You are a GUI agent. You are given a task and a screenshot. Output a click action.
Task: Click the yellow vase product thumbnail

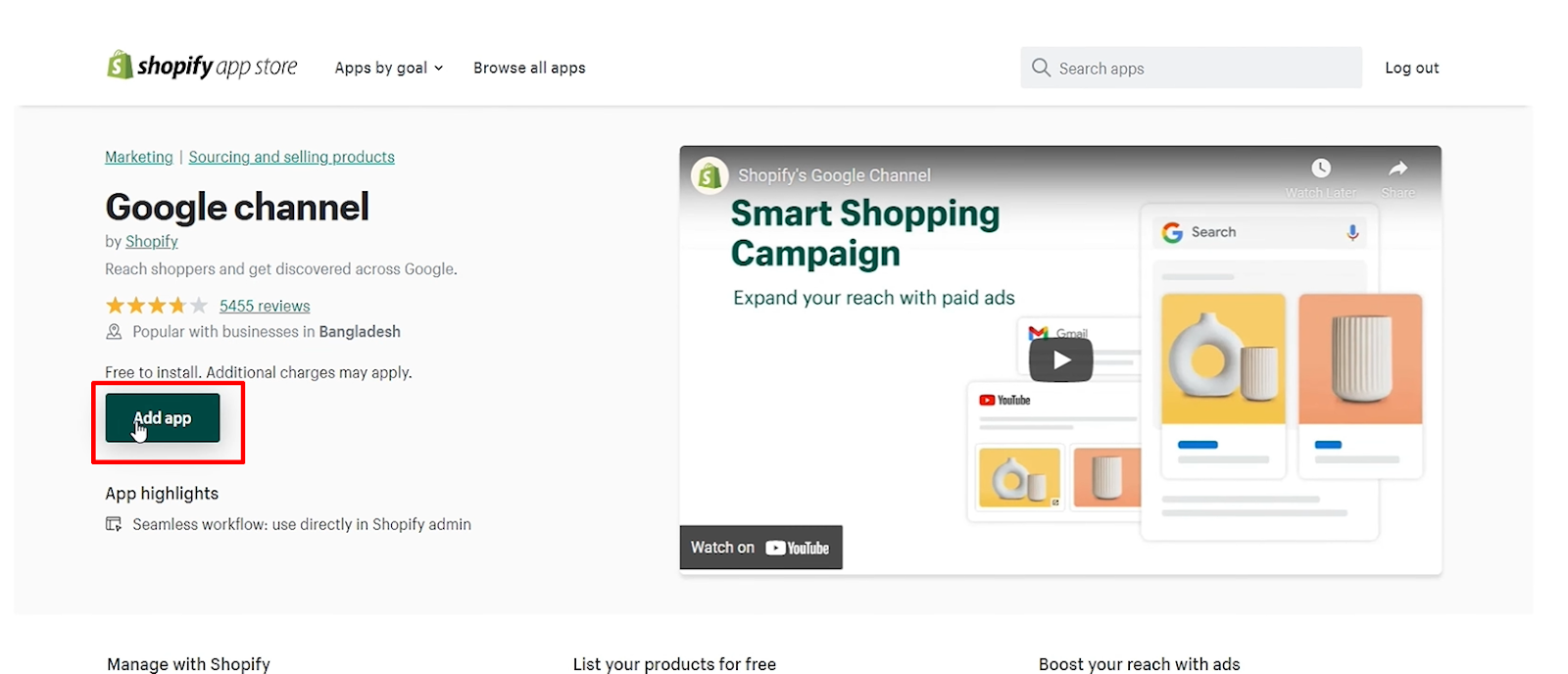tap(1223, 359)
